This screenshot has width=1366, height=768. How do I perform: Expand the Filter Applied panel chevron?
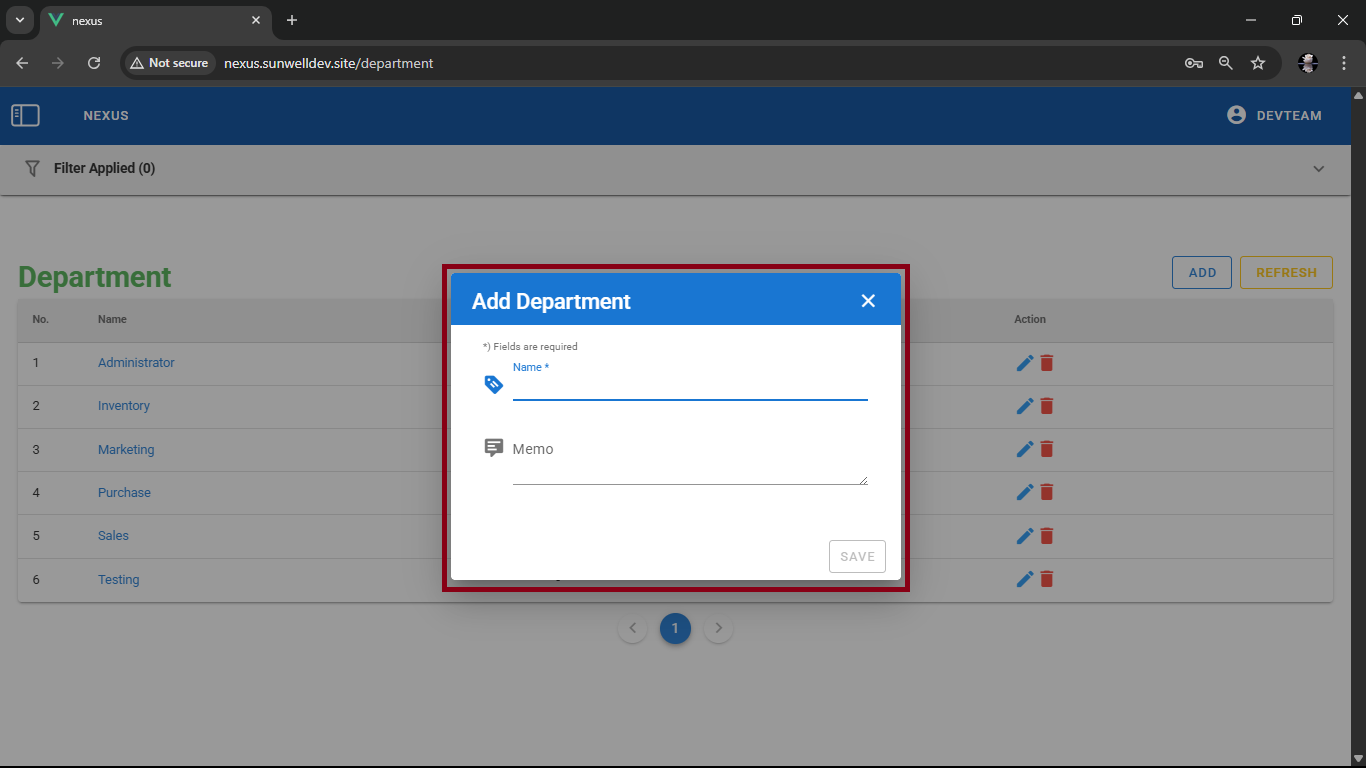click(x=1318, y=169)
